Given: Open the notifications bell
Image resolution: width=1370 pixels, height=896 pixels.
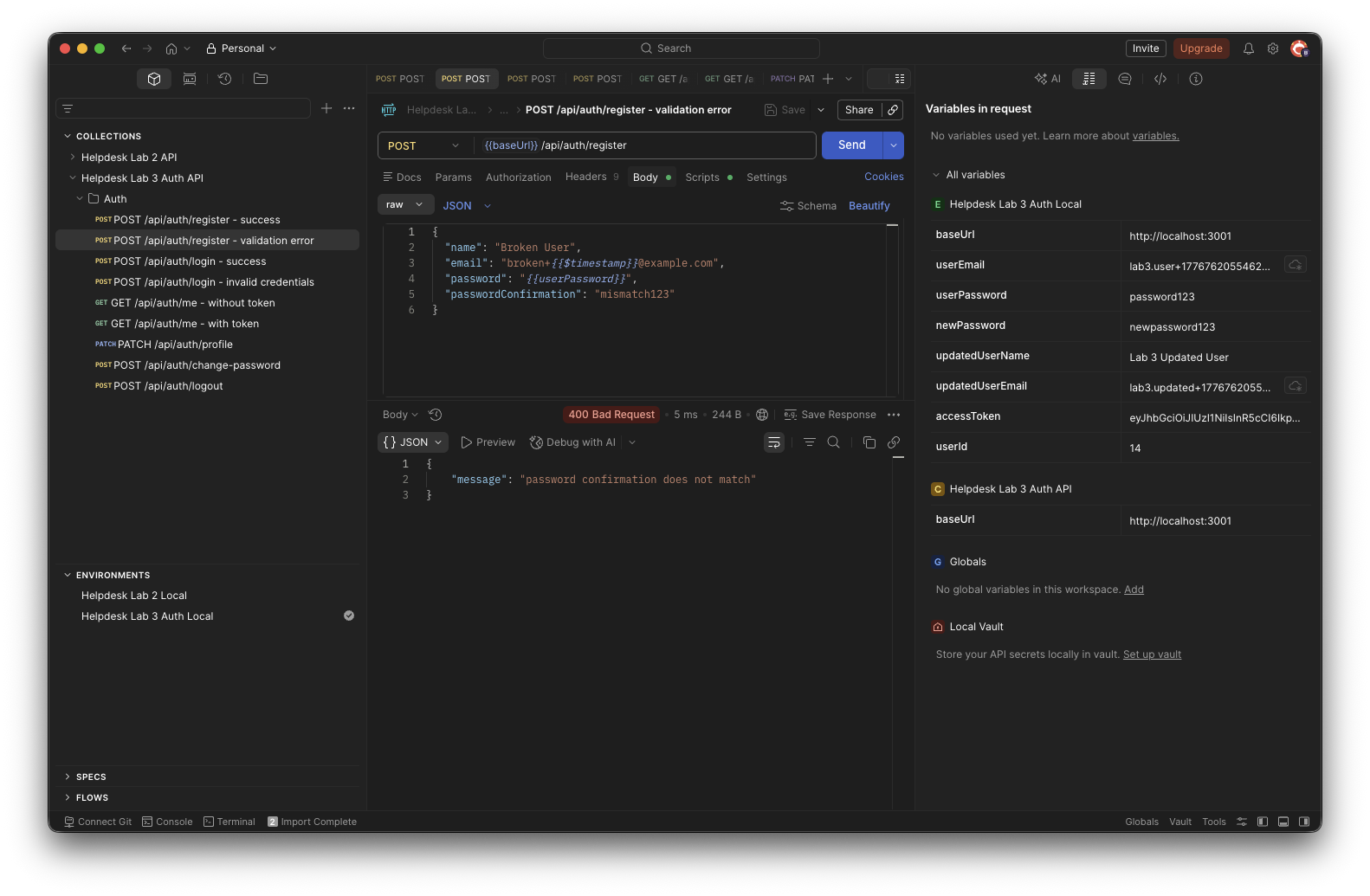Looking at the screenshot, I should pos(1249,48).
